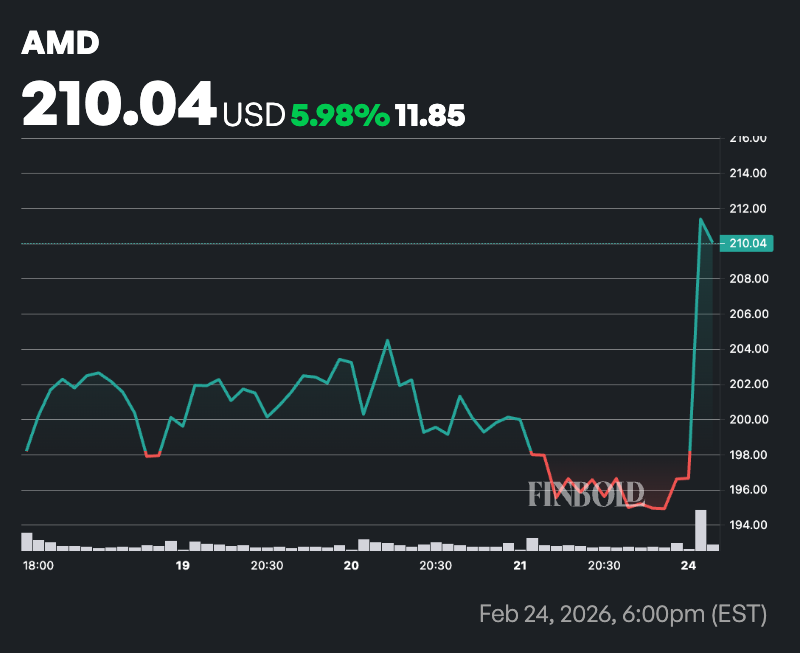The height and width of the screenshot is (653, 800).
Task: Select the first 20:30 time label
Action: point(267,564)
